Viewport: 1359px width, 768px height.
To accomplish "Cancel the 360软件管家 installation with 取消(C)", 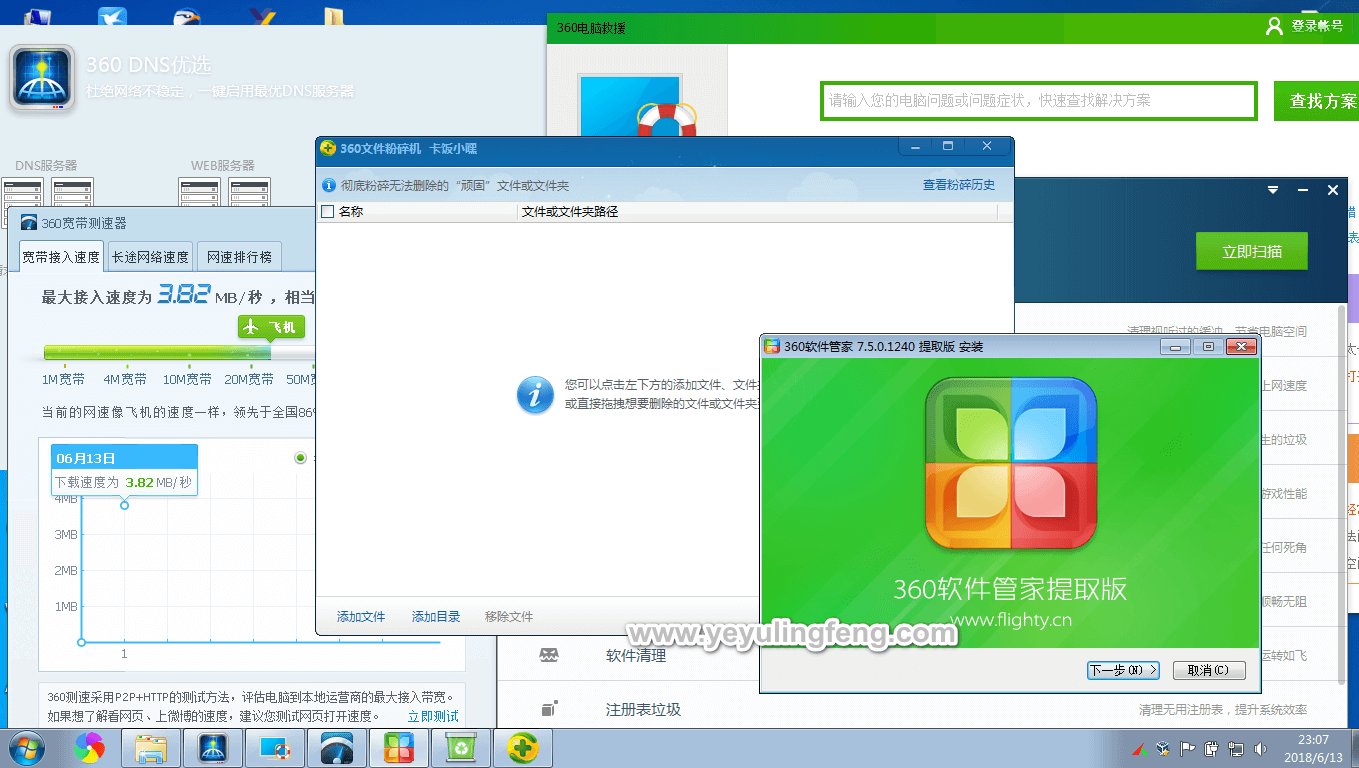I will click(1209, 670).
